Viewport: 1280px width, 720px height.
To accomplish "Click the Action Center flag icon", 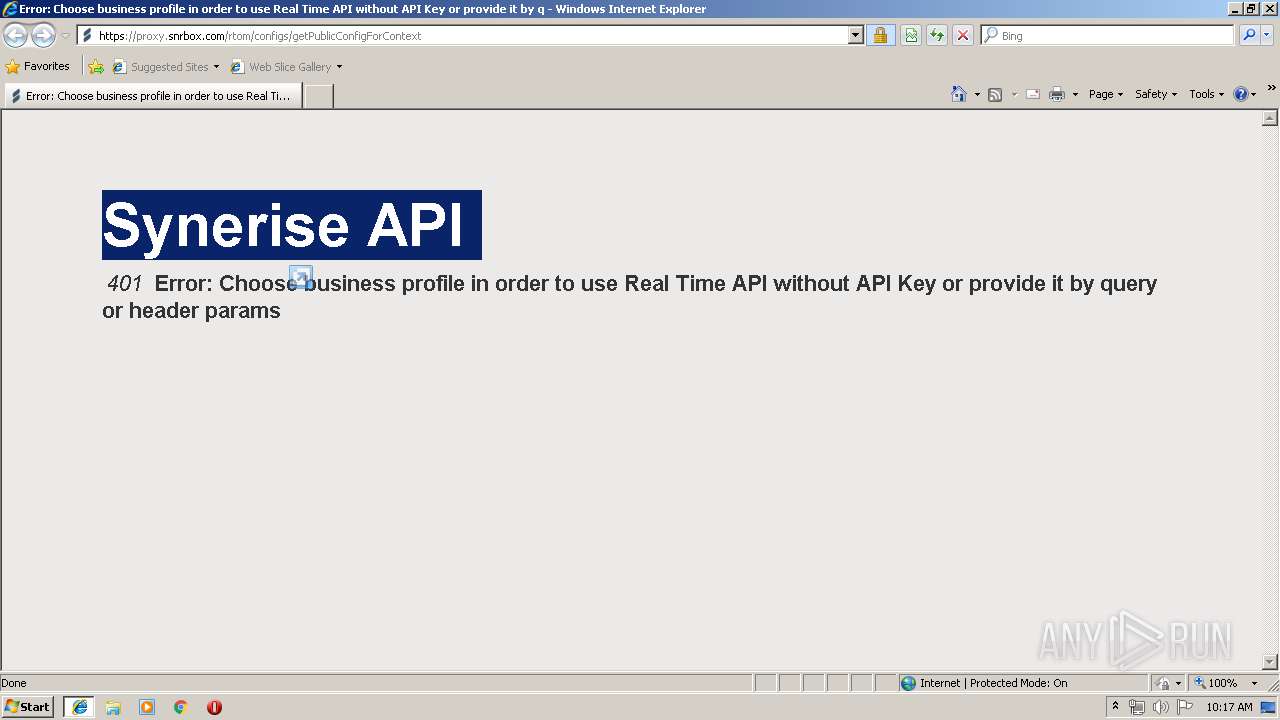I will (x=1185, y=707).
